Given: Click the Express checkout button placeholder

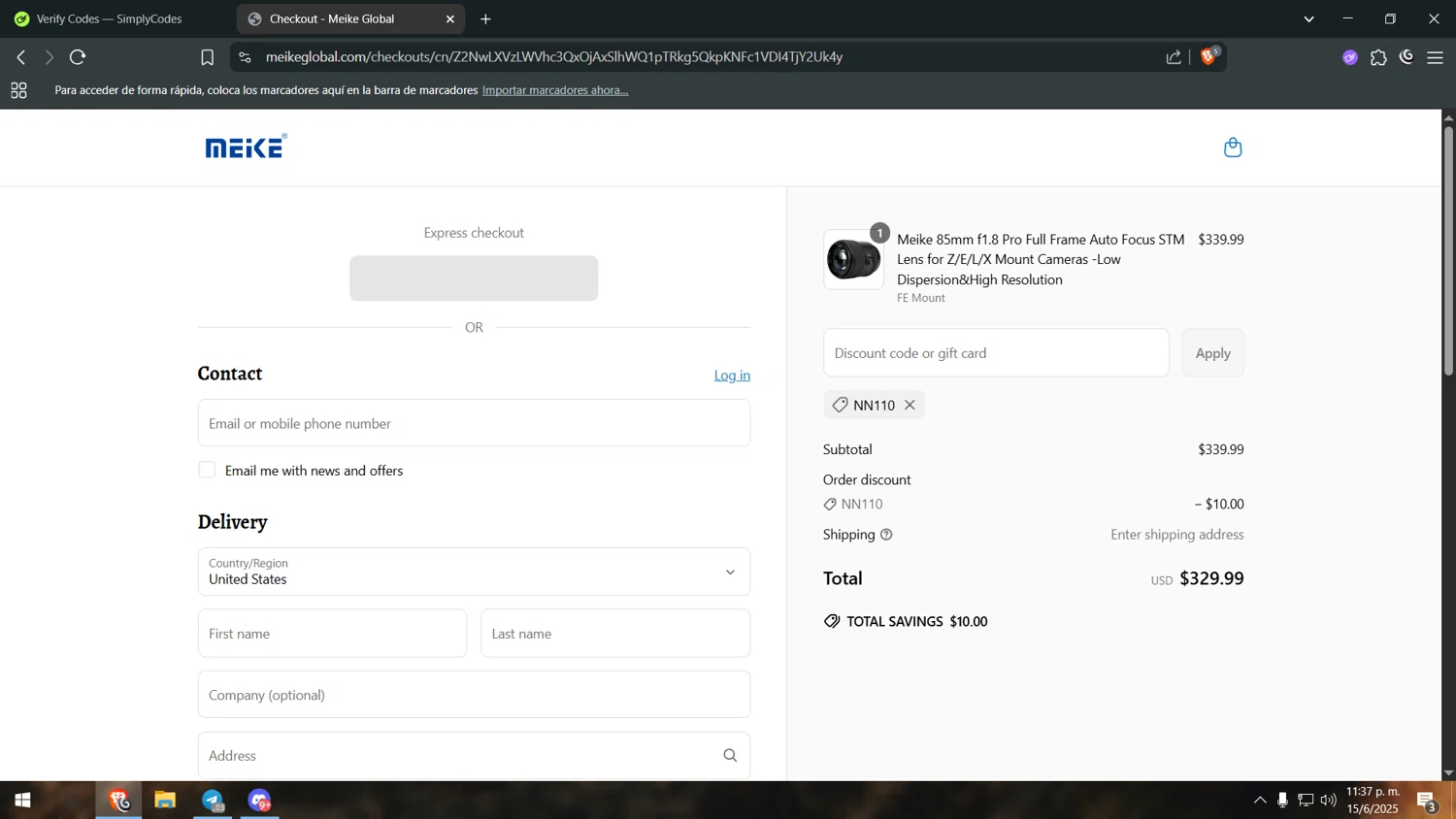Looking at the screenshot, I should click(x=474, y=278).
